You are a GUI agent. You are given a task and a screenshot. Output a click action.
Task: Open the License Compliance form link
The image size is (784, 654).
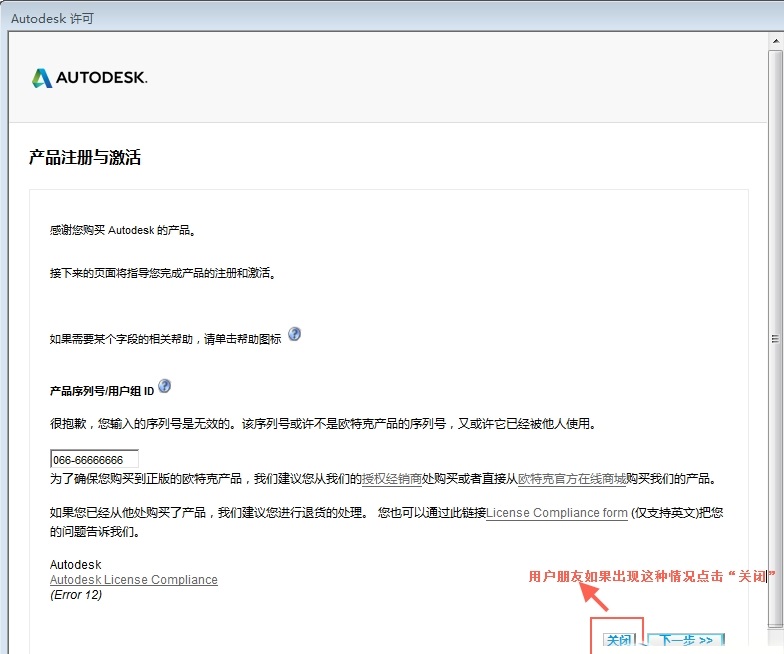(x=556, y=513)
